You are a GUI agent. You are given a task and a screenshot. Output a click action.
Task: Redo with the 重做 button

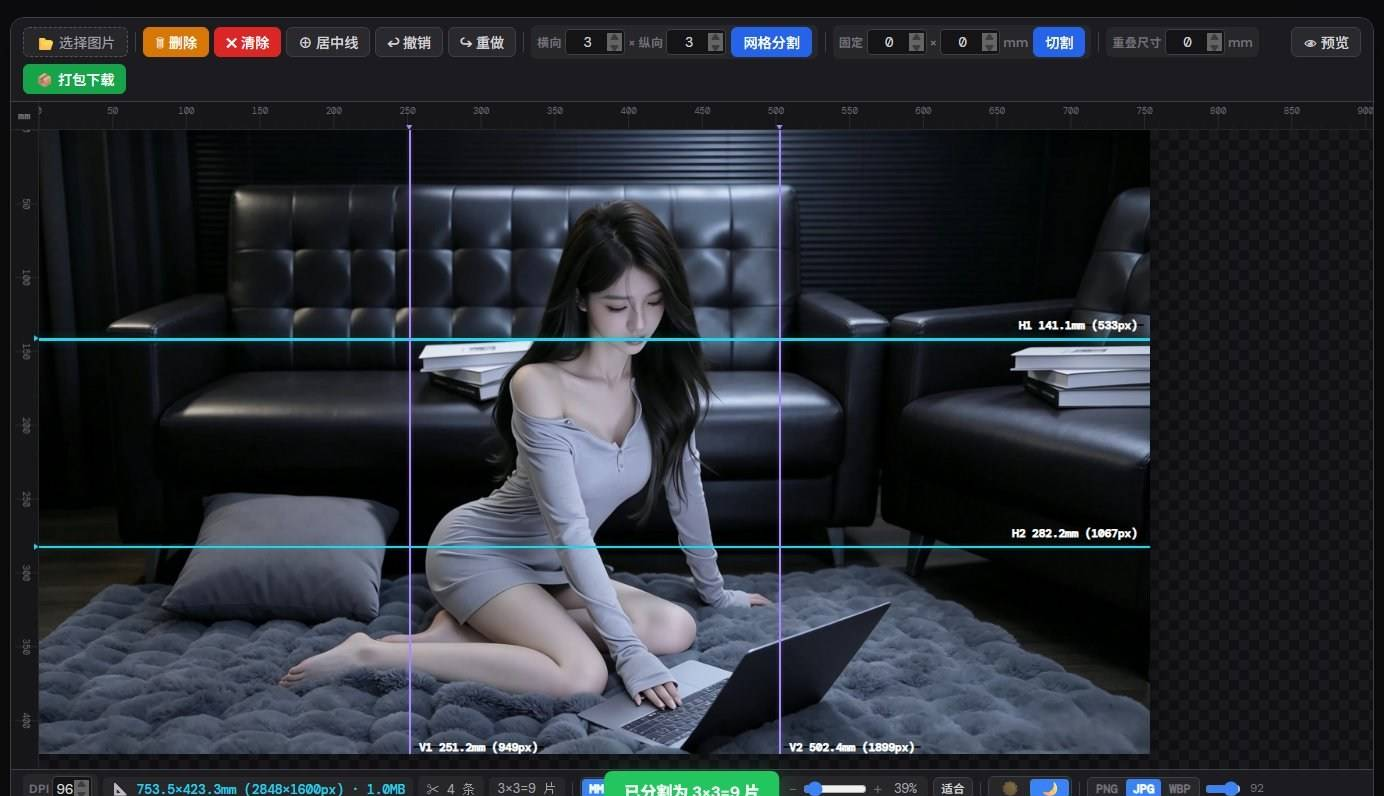482,43
